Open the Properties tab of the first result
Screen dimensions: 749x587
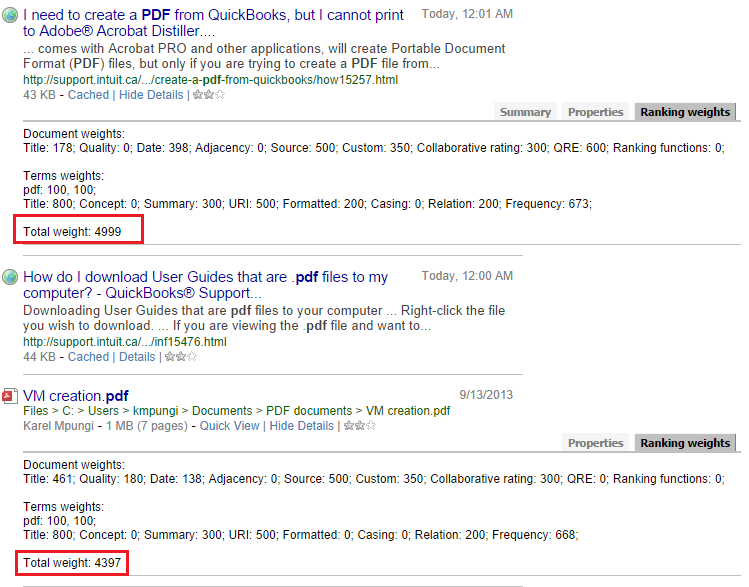pyautogui.click(x=595, y=111)
